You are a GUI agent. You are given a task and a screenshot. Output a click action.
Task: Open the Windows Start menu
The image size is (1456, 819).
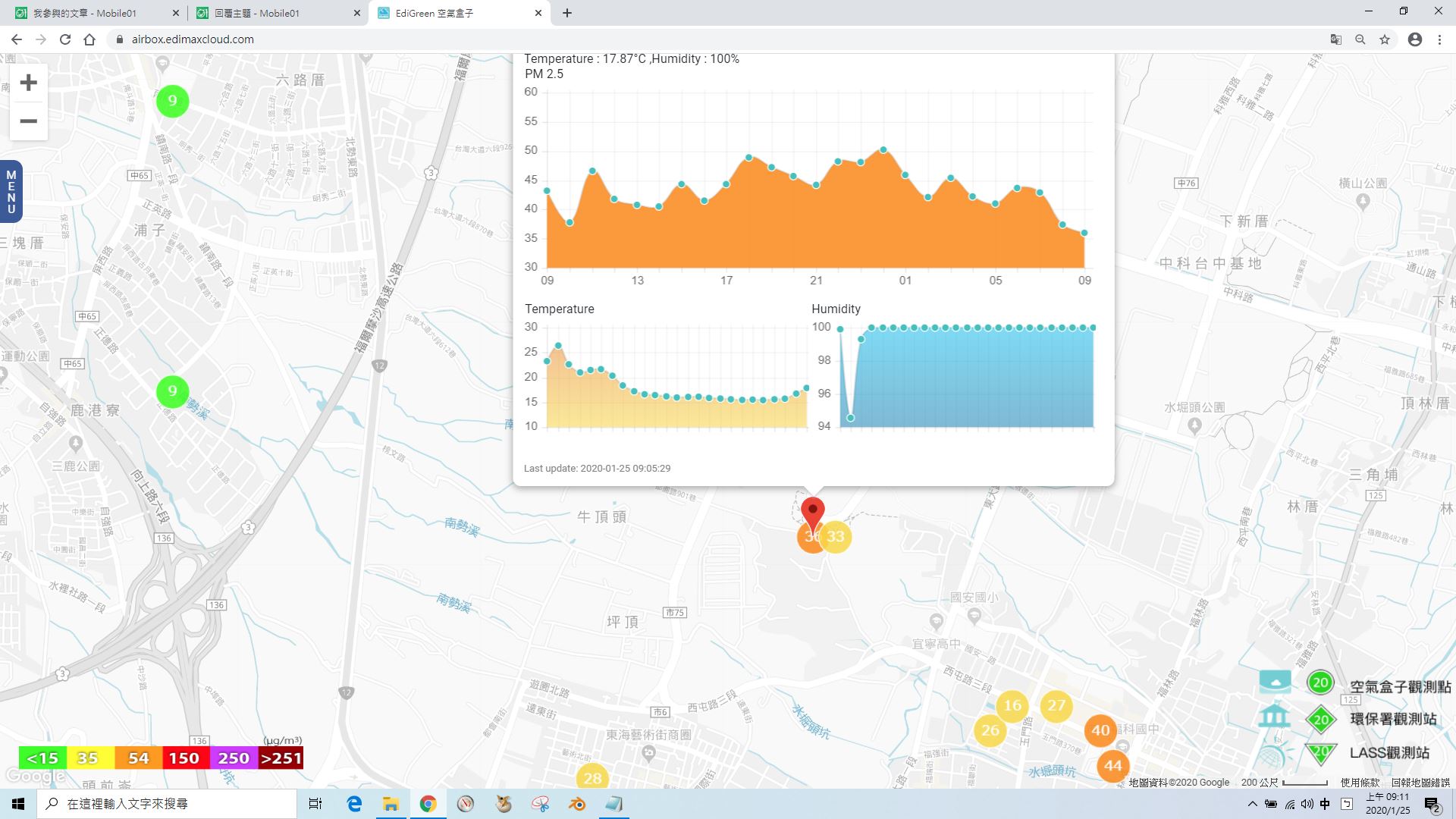[x=18, y=804]
